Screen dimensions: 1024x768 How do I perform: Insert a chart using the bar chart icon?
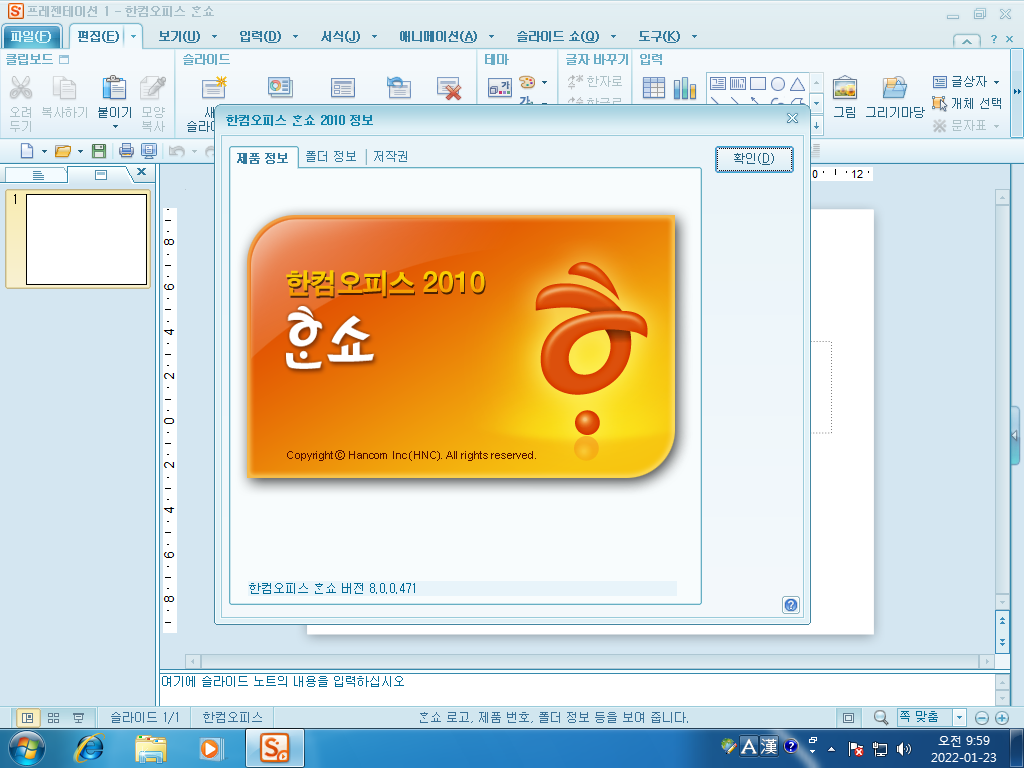(684, 88)
